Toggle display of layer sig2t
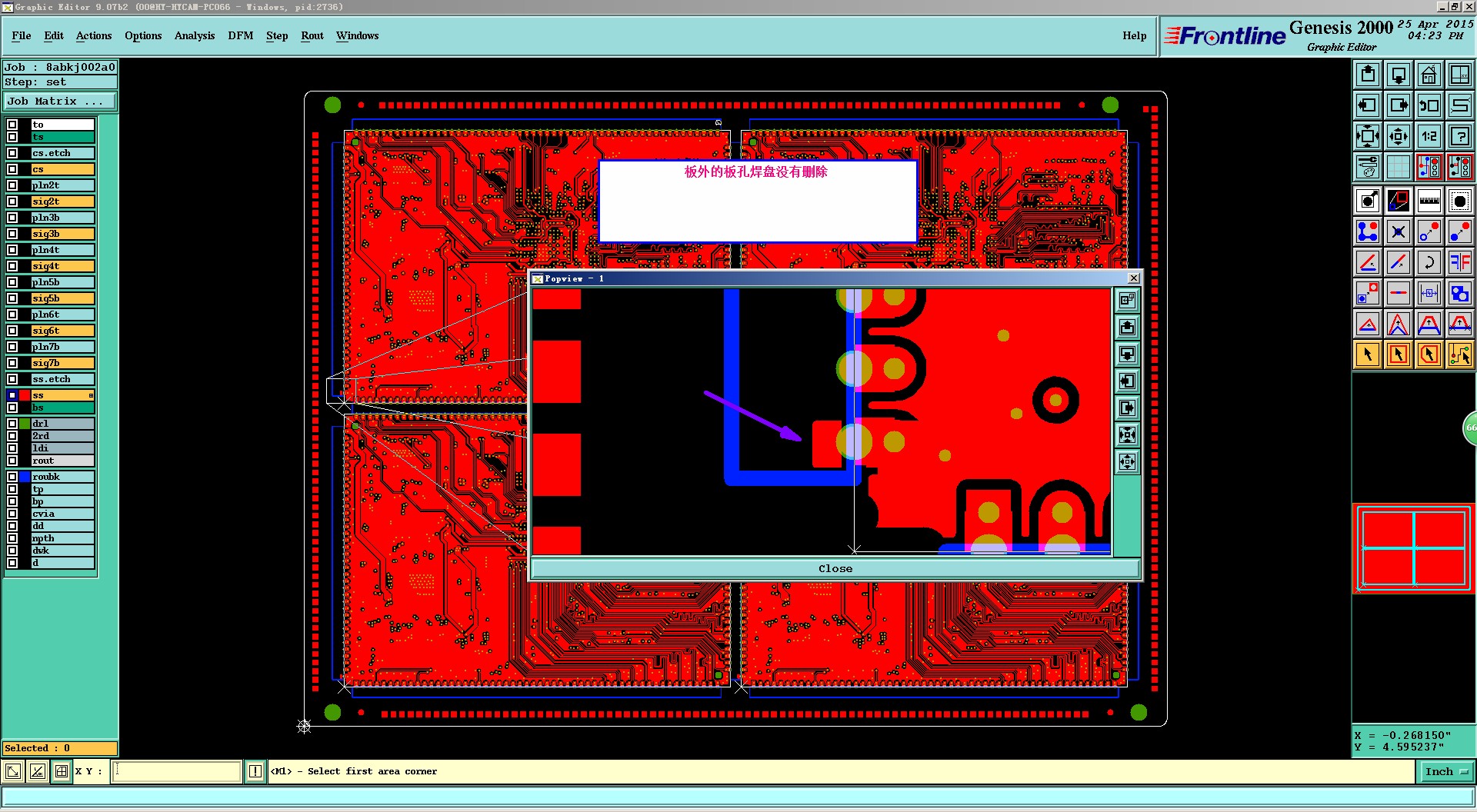The image size is (1477, 812). coord(12,201)
